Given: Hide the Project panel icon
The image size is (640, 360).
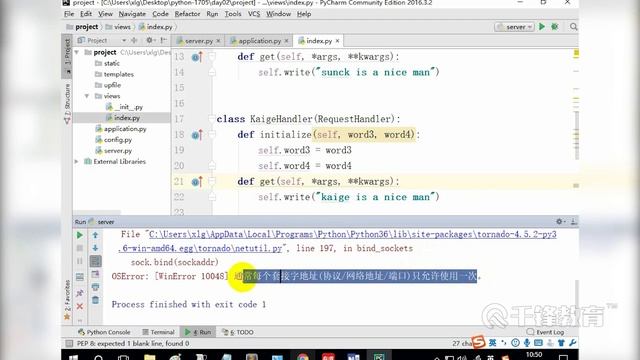Looking at the screenshot, I should 164,40.
